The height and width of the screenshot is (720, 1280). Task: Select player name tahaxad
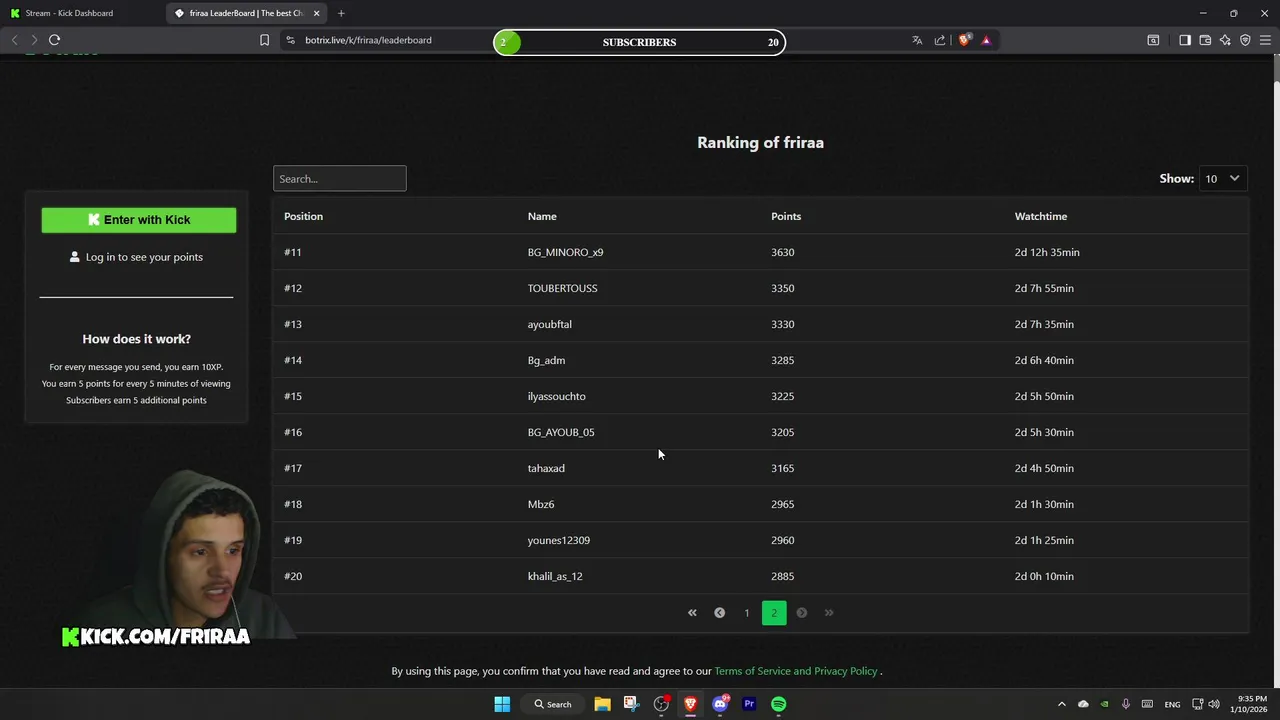tap(546, 468)
